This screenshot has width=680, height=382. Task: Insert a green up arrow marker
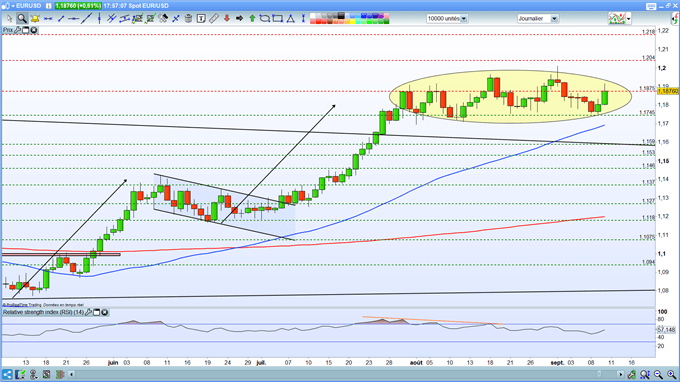point(252,19)
